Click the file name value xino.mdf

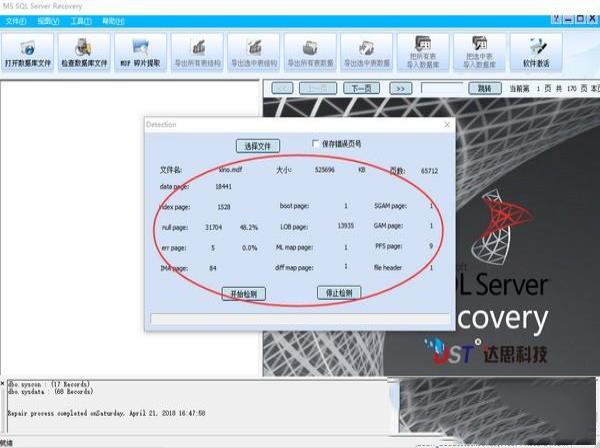pyautogui.click(x=230, y=169)
